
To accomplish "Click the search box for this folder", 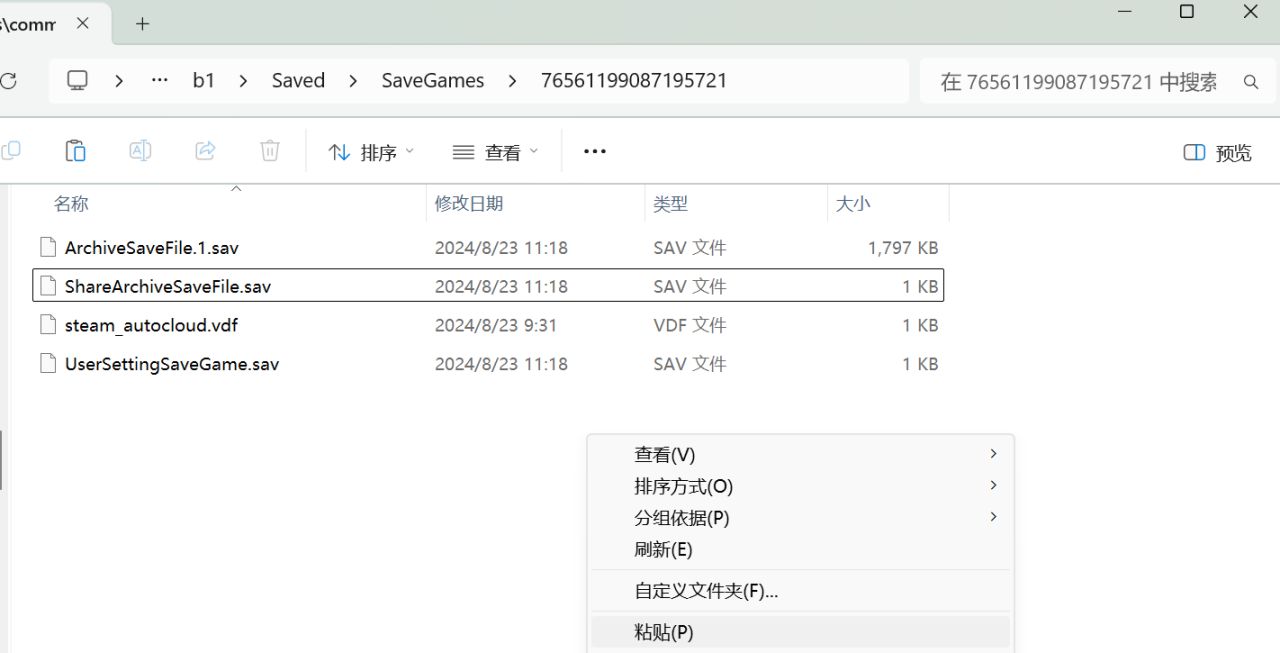I will [x=1078, y=82].
